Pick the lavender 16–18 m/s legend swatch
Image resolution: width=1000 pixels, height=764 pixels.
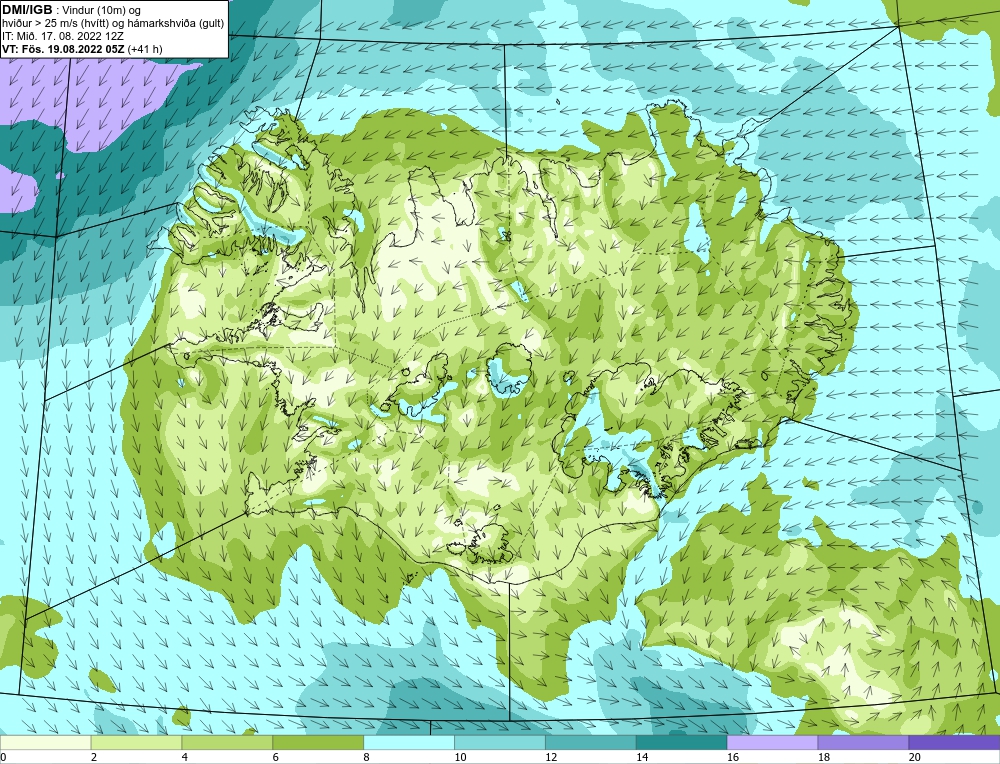(x=772, y=743)
